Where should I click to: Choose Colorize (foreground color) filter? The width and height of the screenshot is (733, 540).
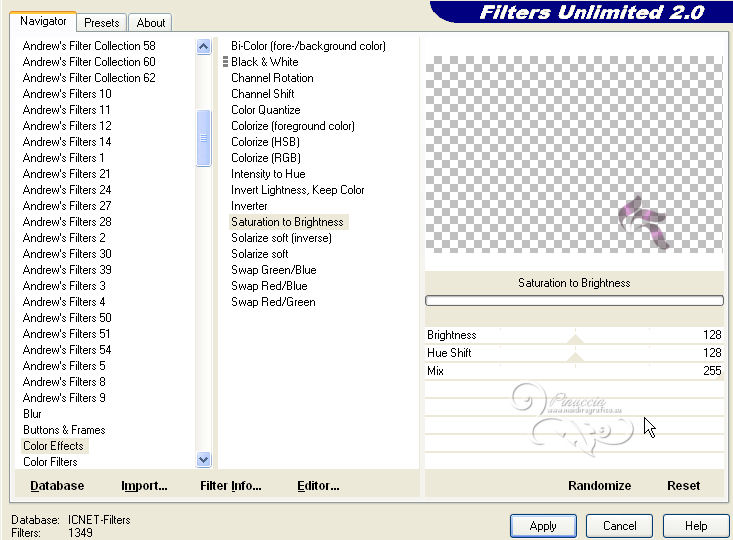coord(293,126)
